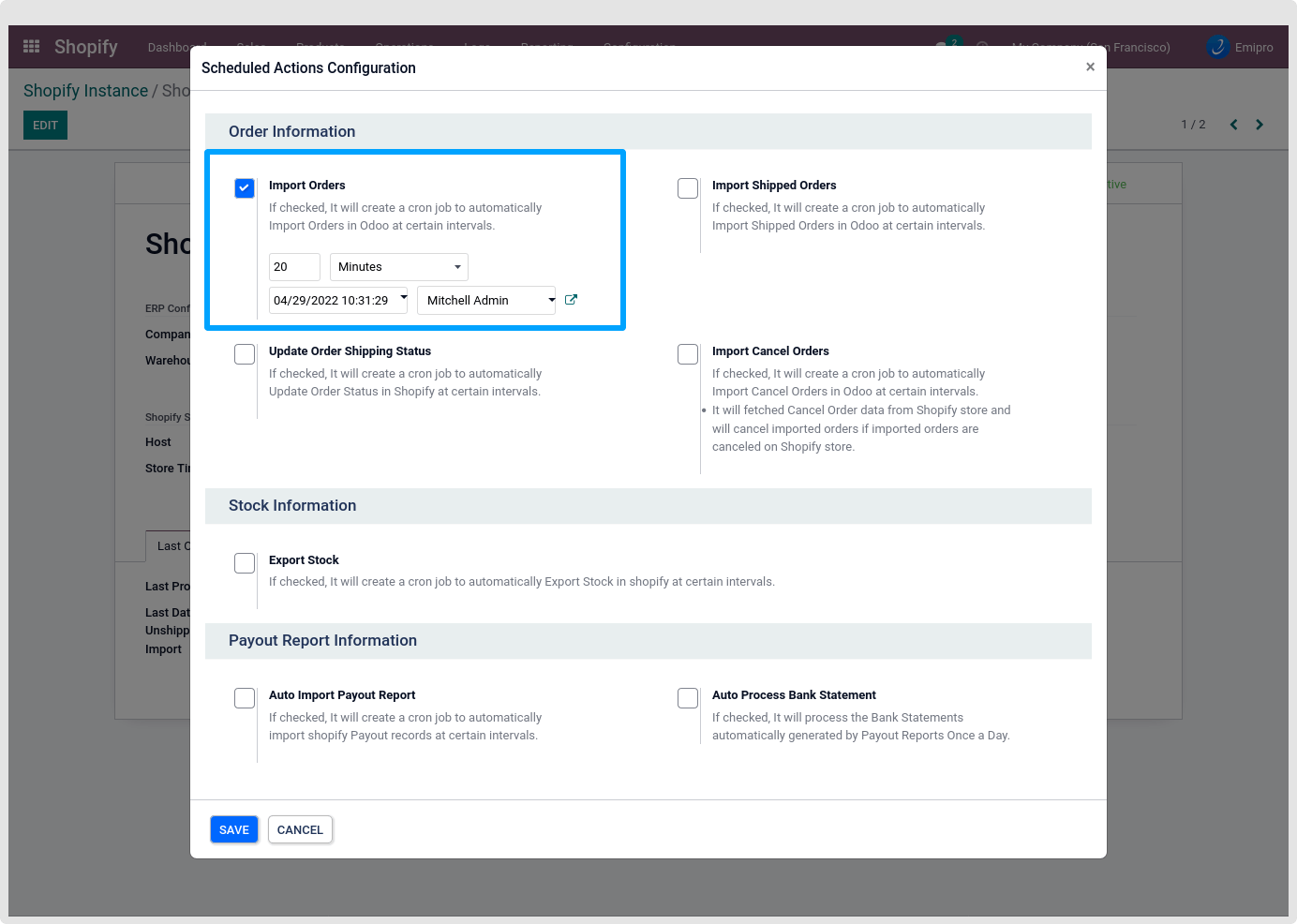The height and width of the screenshot is (924, 1297).
Task: Open the Minutes interval unit dropdown
Action: point(398,267)
